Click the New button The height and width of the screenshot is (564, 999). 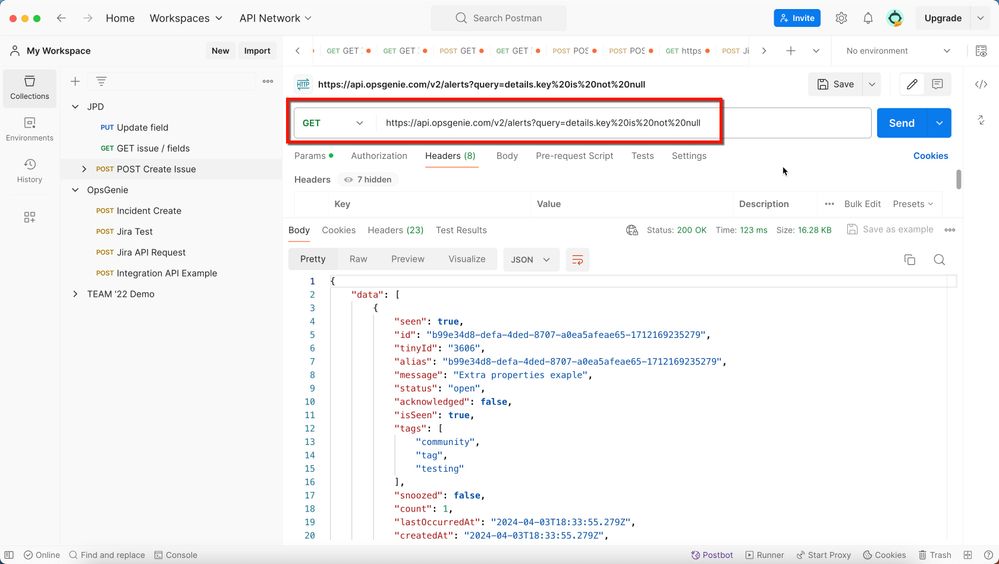coord(220,51)
